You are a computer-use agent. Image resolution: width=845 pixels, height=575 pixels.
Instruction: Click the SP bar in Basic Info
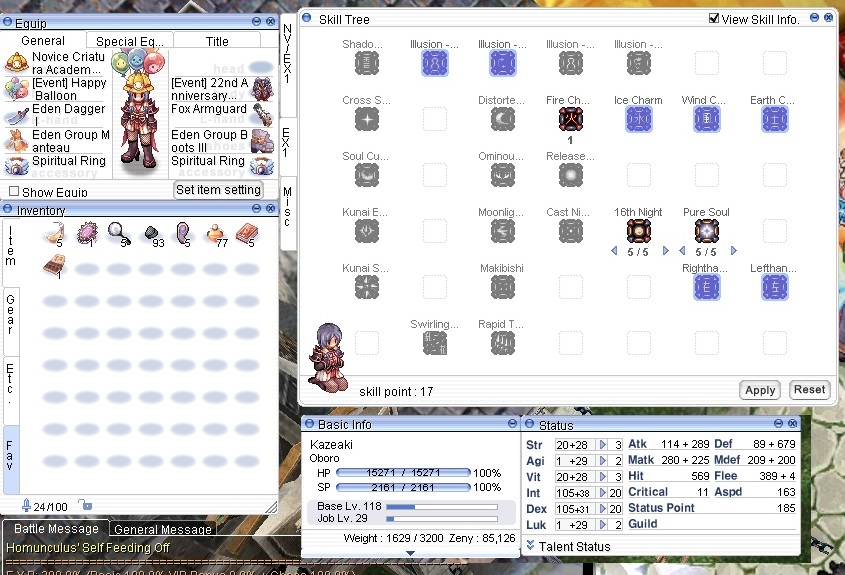[403, 487]
